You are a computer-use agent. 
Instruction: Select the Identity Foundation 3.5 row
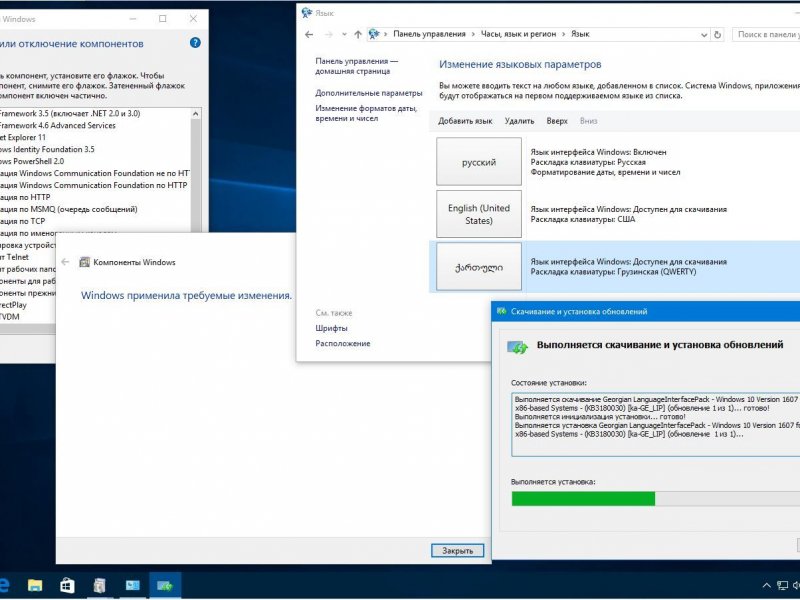click(47, 149)
